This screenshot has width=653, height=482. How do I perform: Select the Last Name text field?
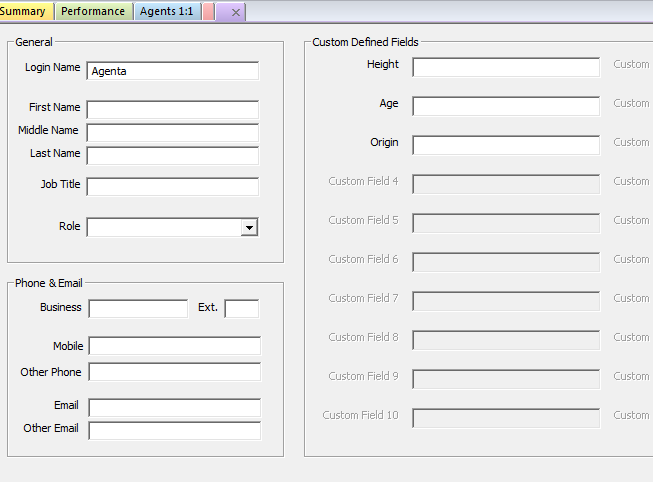(172, 155)
